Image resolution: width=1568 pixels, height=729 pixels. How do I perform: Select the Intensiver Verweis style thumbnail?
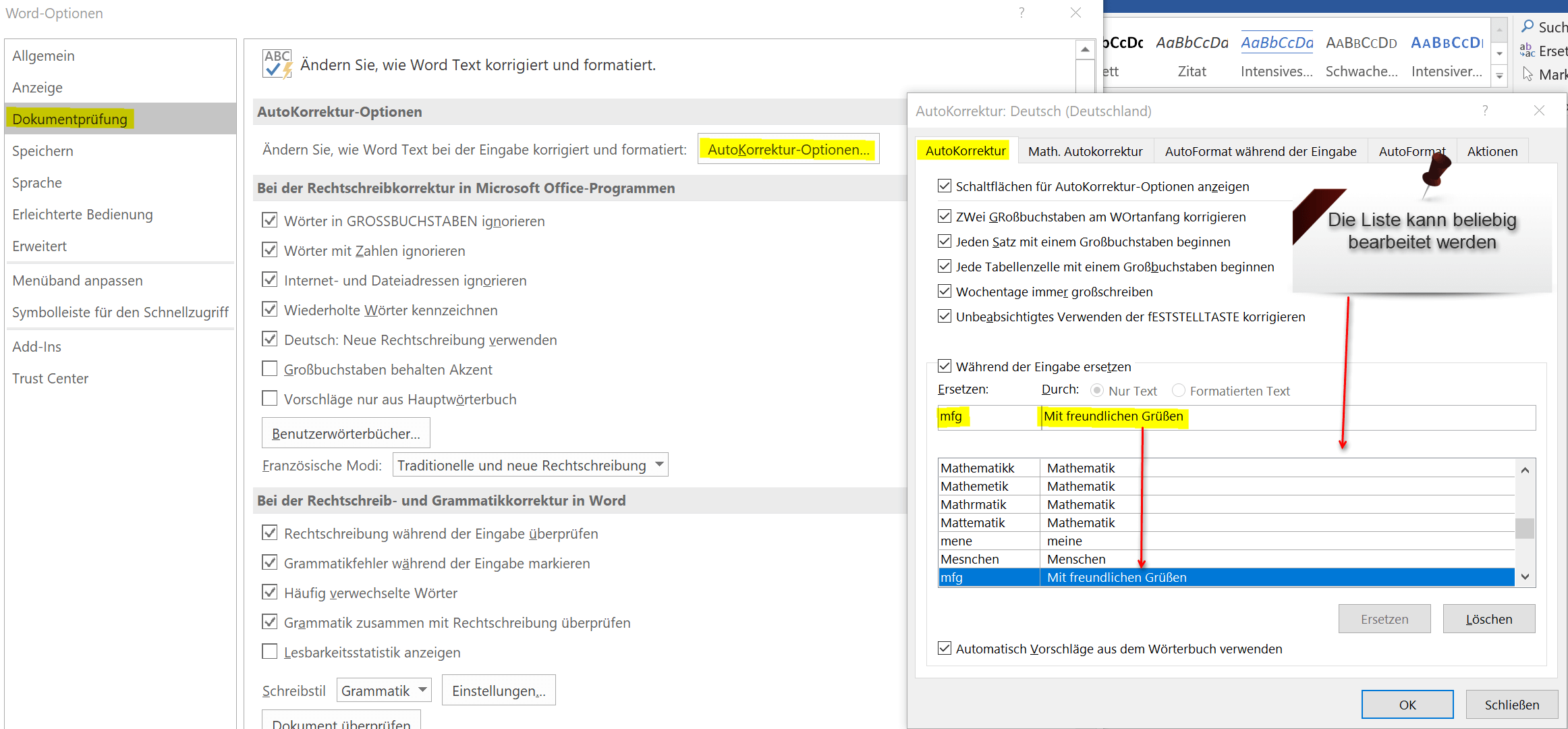(1447, 56)
